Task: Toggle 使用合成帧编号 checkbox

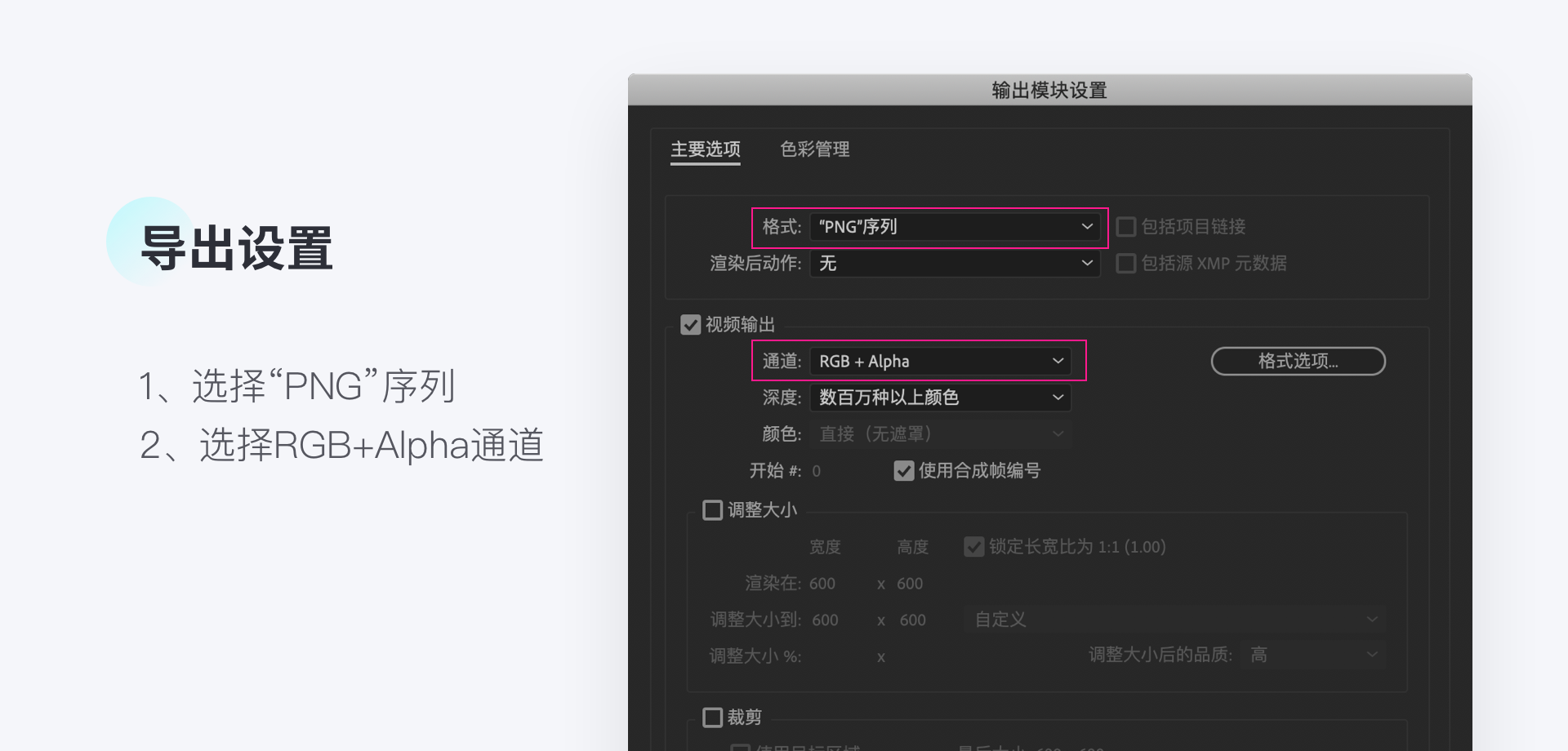Action: point(904,471)
